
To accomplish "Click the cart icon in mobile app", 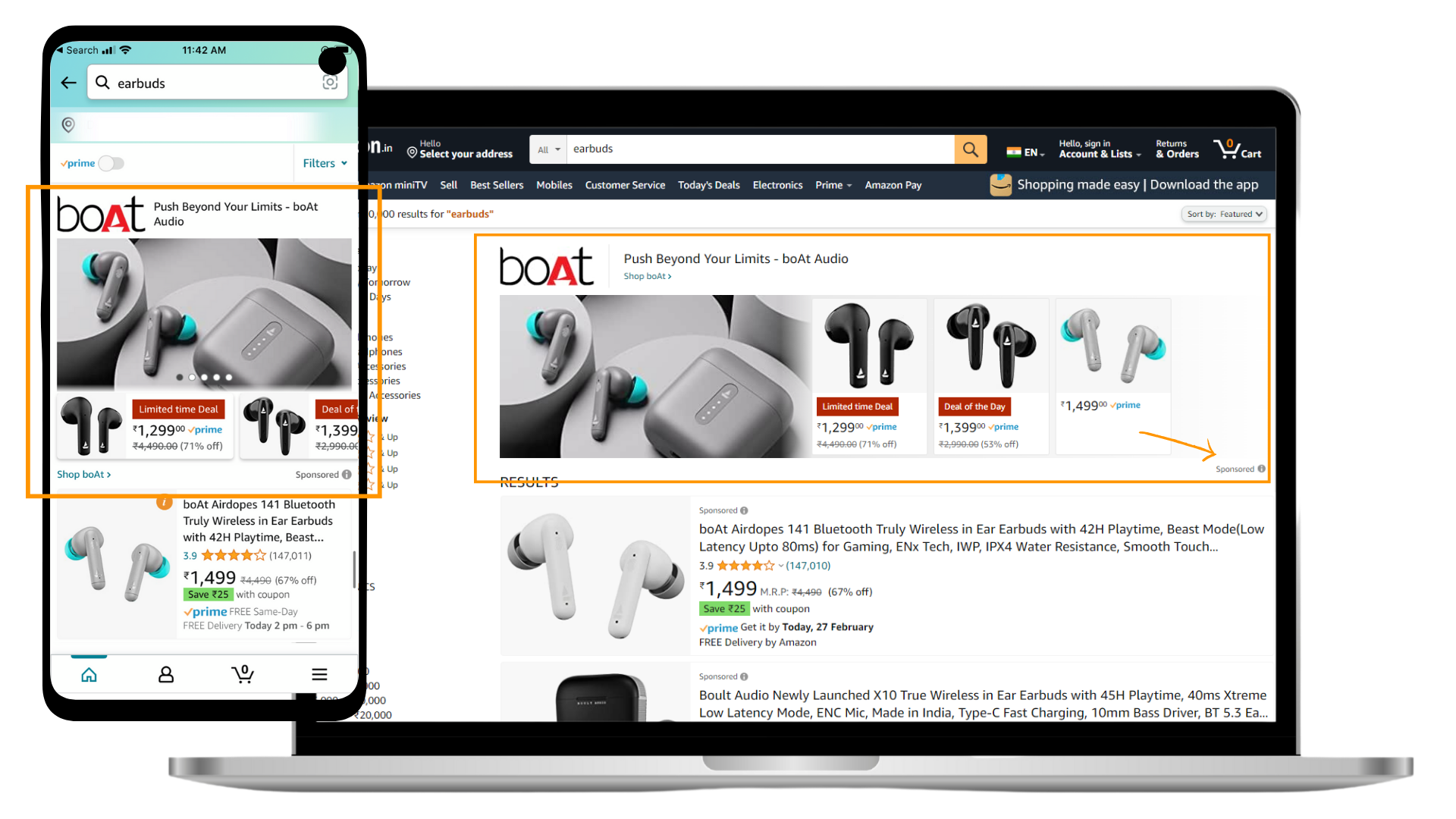I will (x=241, y=672).
